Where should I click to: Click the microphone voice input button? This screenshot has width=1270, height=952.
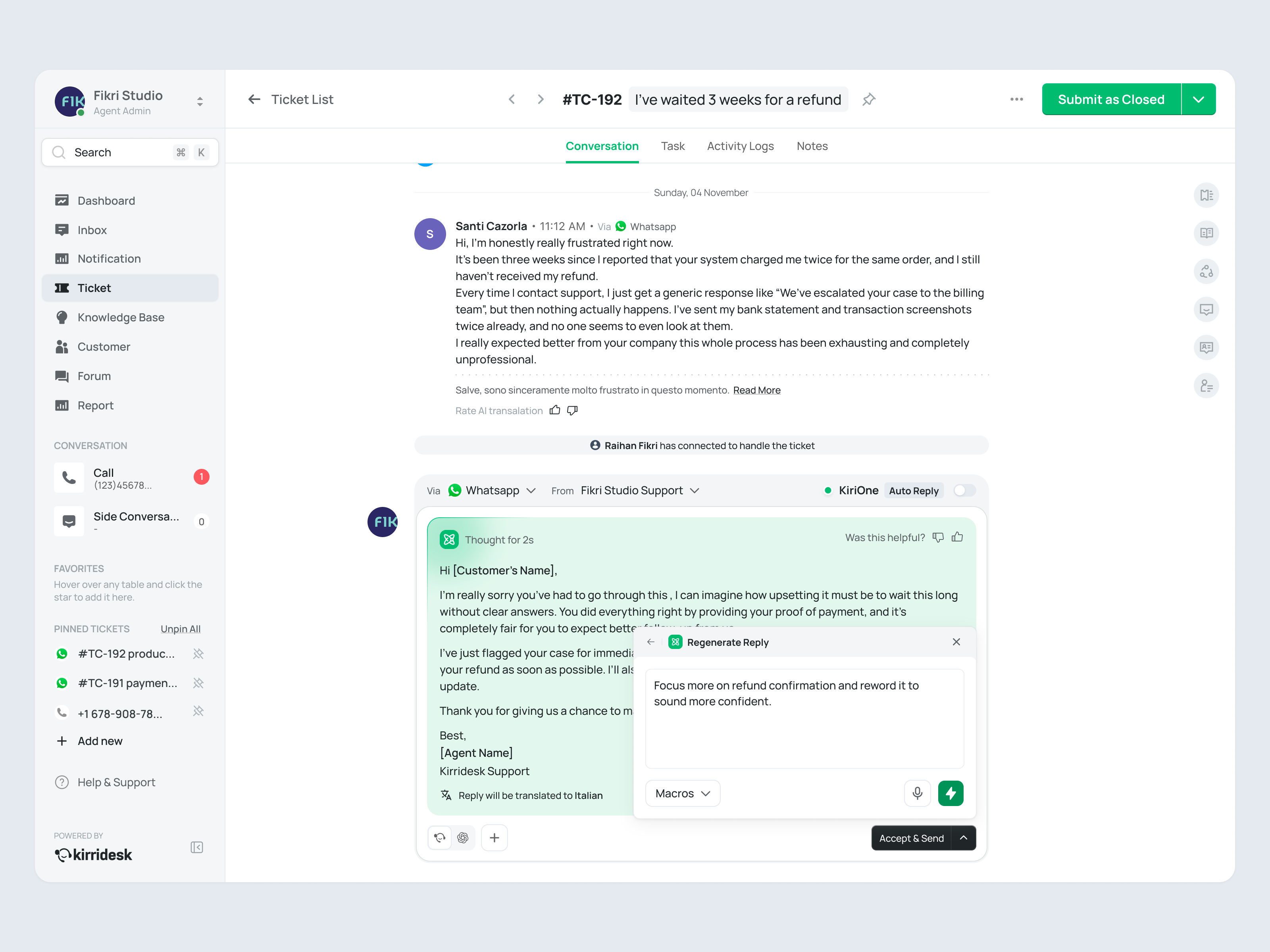pos(918,793)
